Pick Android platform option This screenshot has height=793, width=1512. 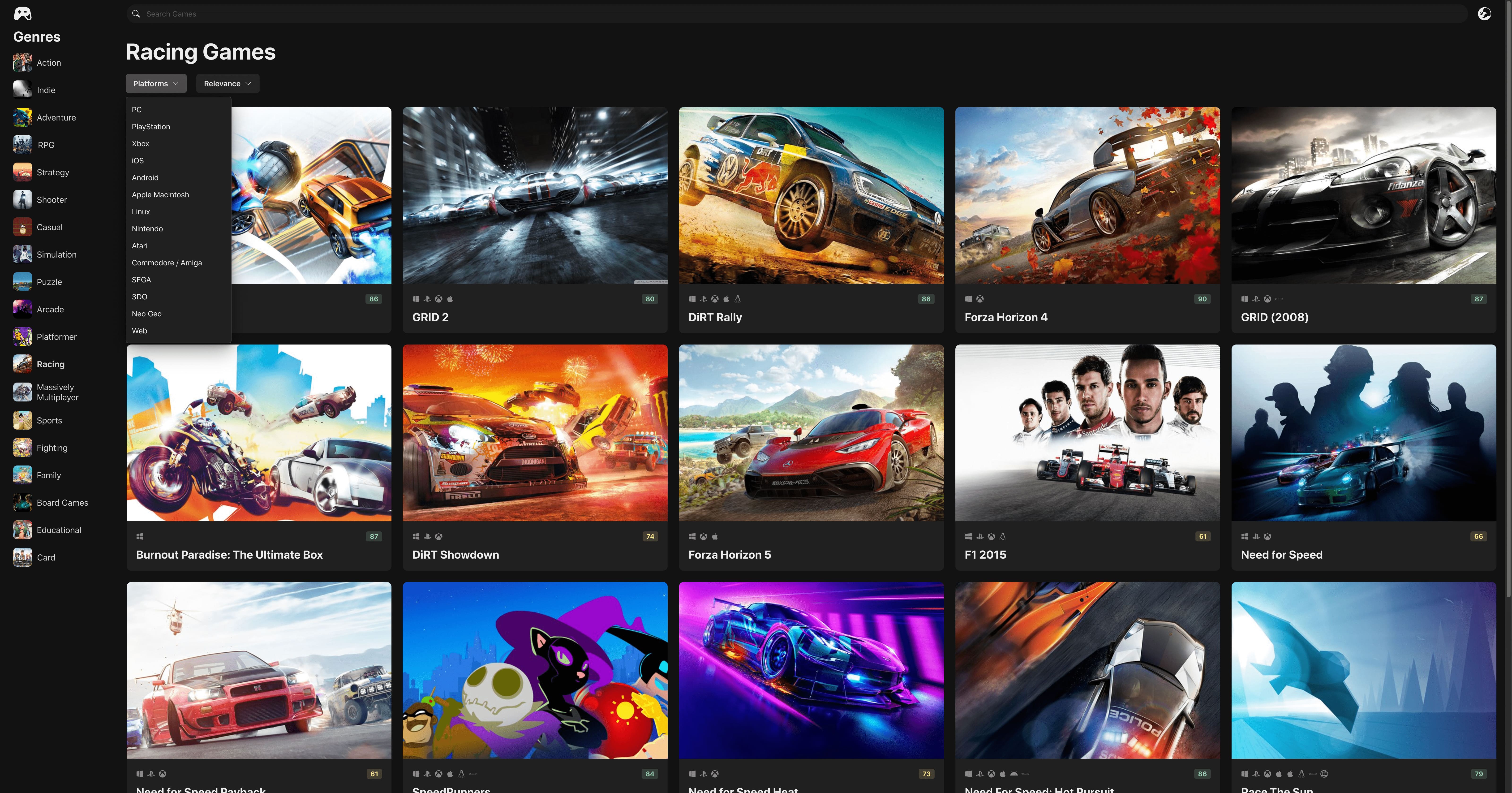tap(178, 178)
